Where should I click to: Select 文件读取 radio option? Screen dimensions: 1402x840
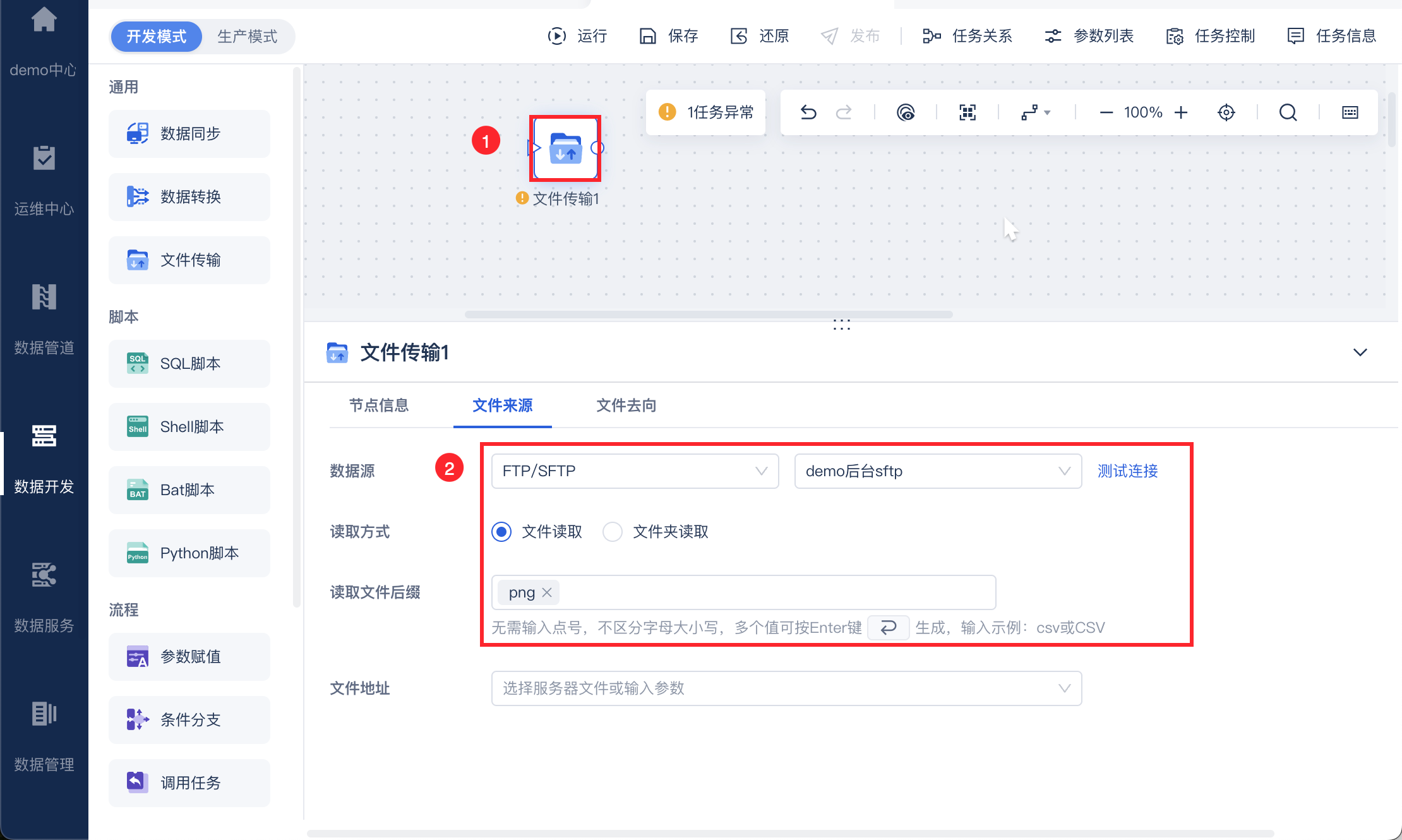pyautogui.click(x=502, y=532)
